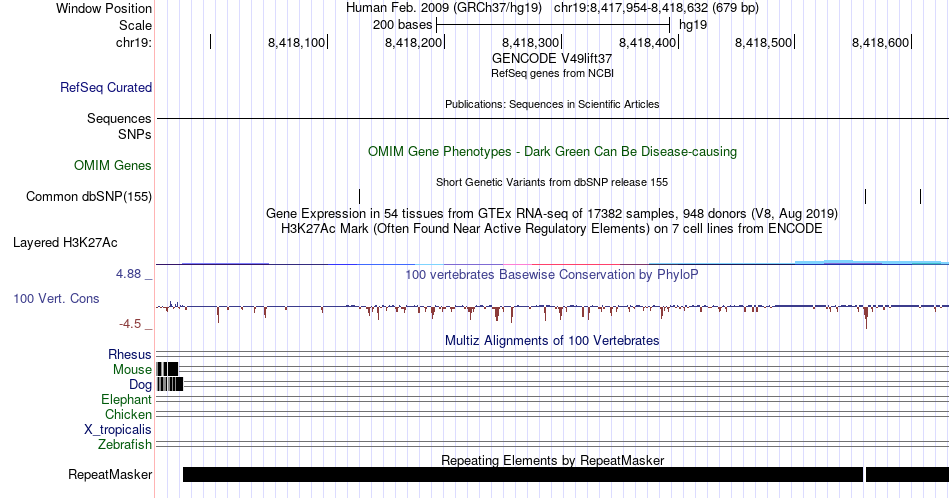This screenshot has width=950, height=498.
Task: Click the long black RepeatMasker element block
Action: click(x=523, y=474)
